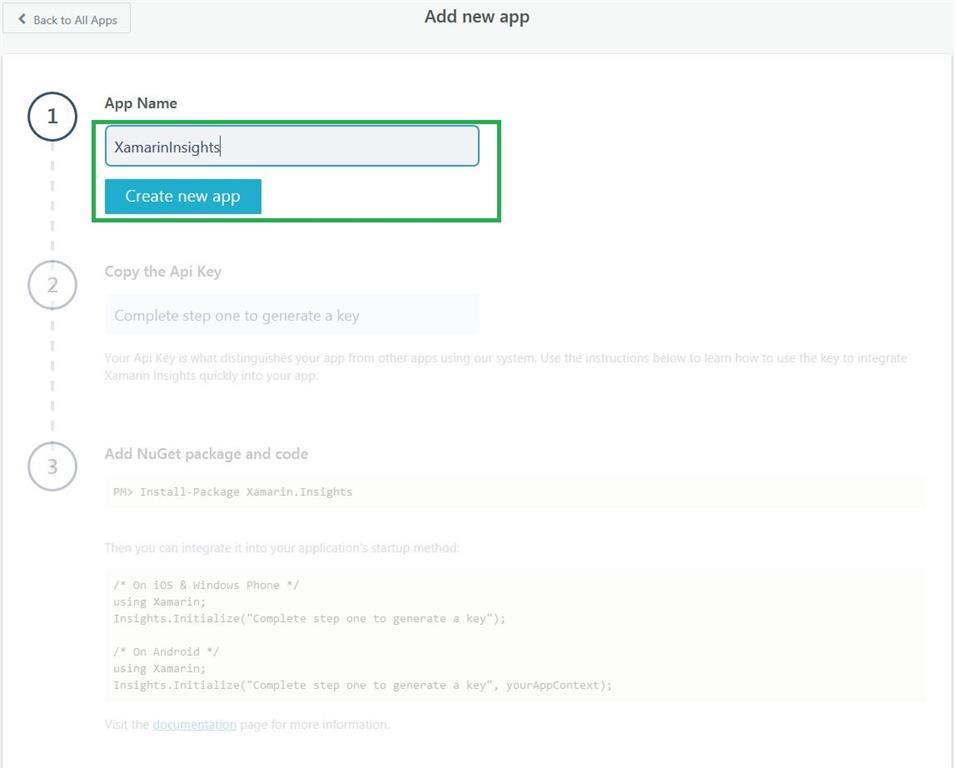
Task: Select the step 2 circle indicator
Action: pos(51,285)
